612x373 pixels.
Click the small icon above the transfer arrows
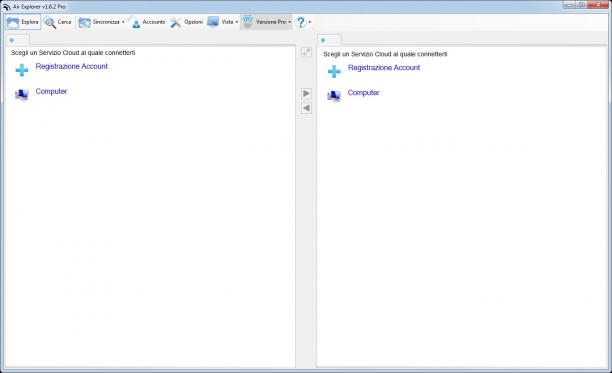306,52
